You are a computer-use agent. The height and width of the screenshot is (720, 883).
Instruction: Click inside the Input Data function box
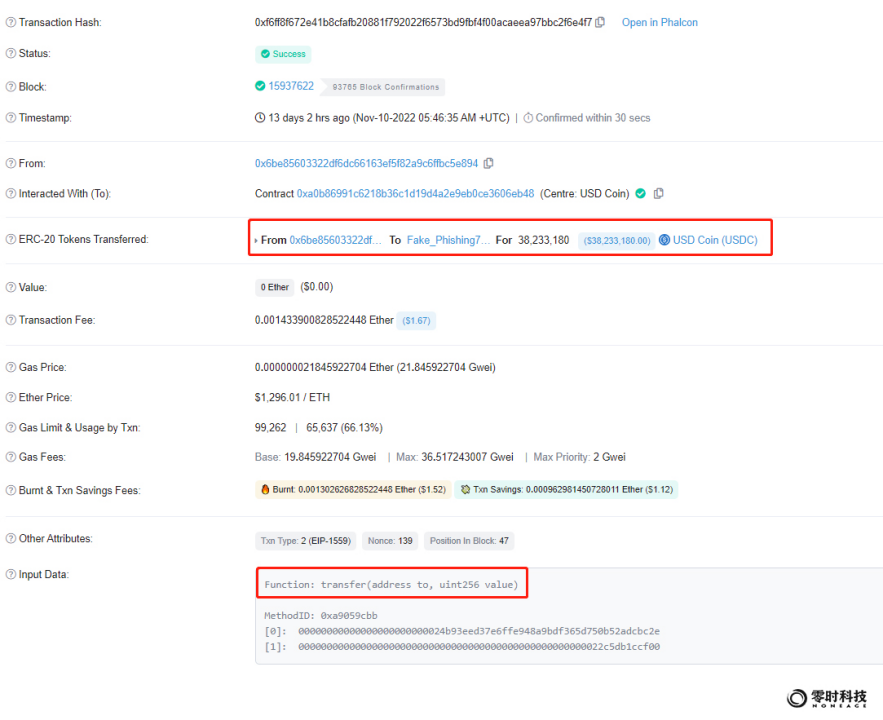click(x=391, y=584)
